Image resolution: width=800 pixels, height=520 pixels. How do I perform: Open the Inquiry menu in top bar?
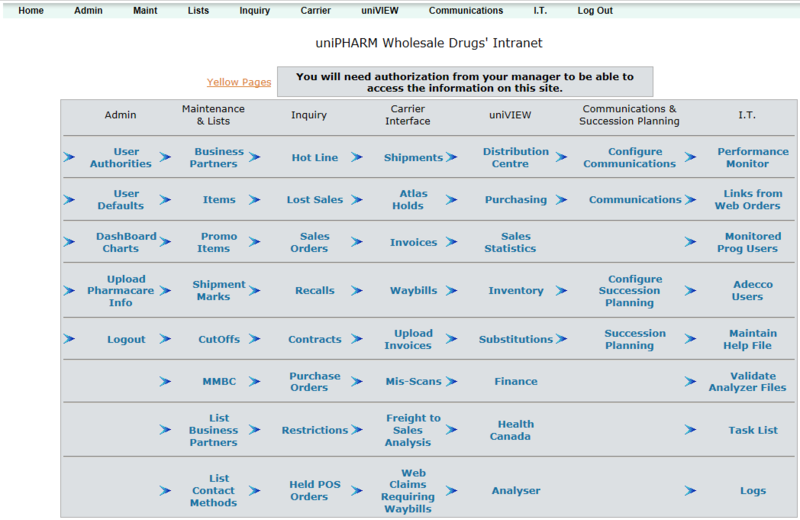pyautogui.click(x=255, y=10)
